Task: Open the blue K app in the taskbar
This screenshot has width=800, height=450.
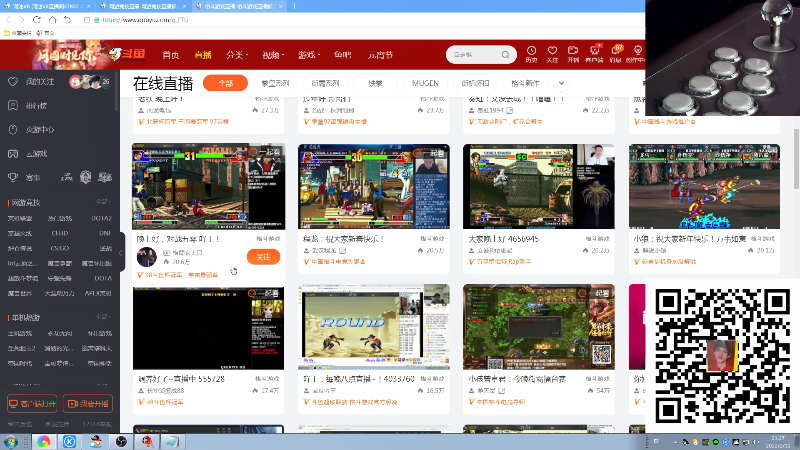Action: tap(69, 441)
